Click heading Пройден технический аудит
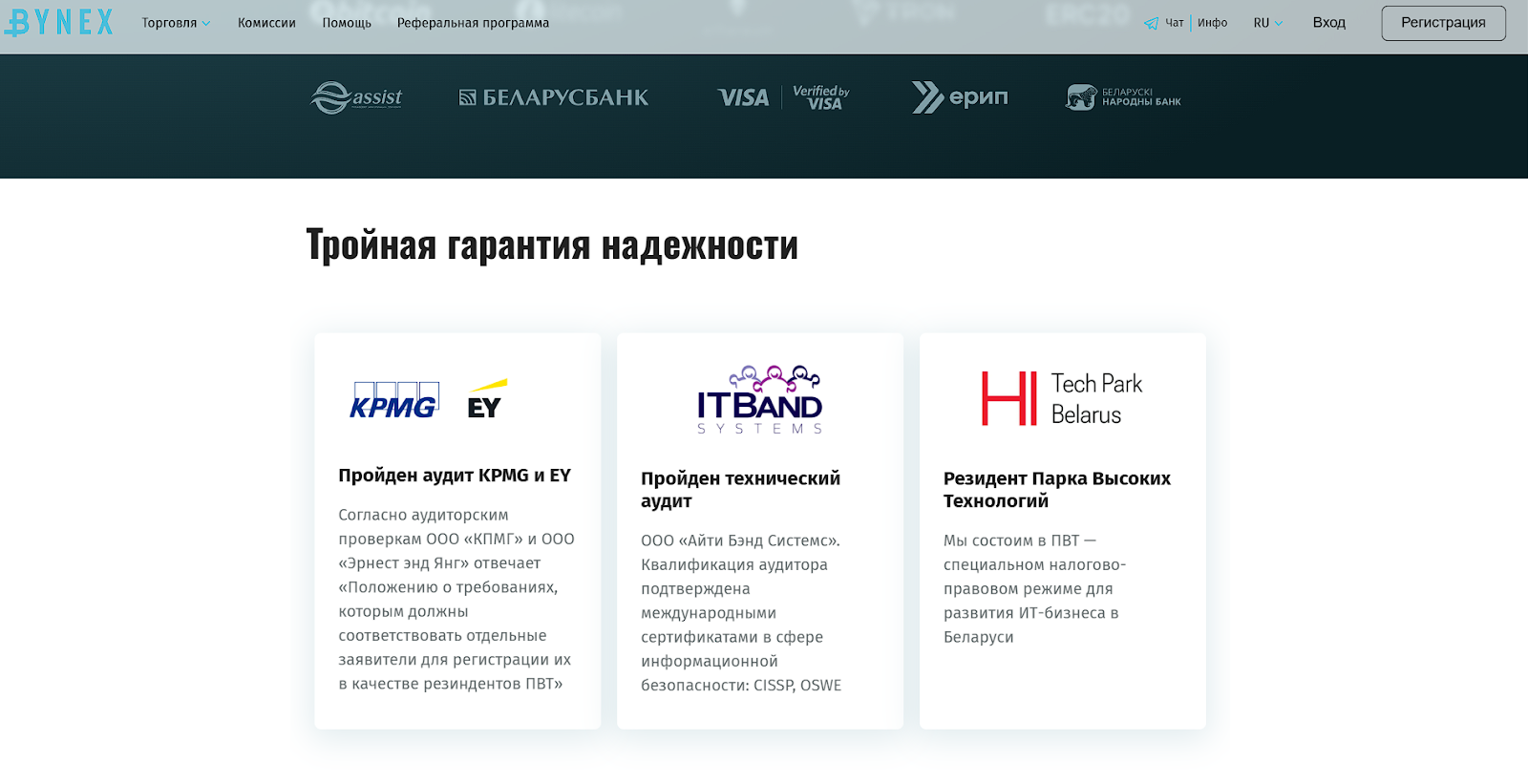The width and height of the screenshot is (1528, 784). click(741, 489)
